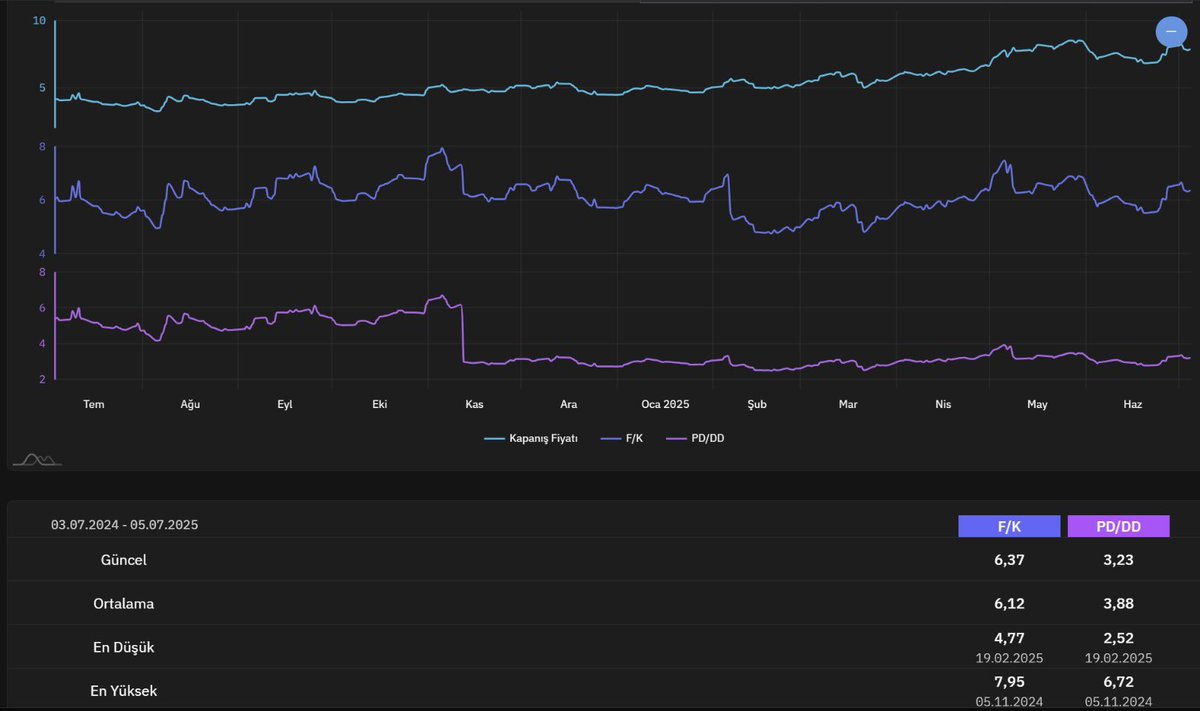Click the En Düşük row label
Viewport: 1200px width, 711px height.
tap(124, 647)
